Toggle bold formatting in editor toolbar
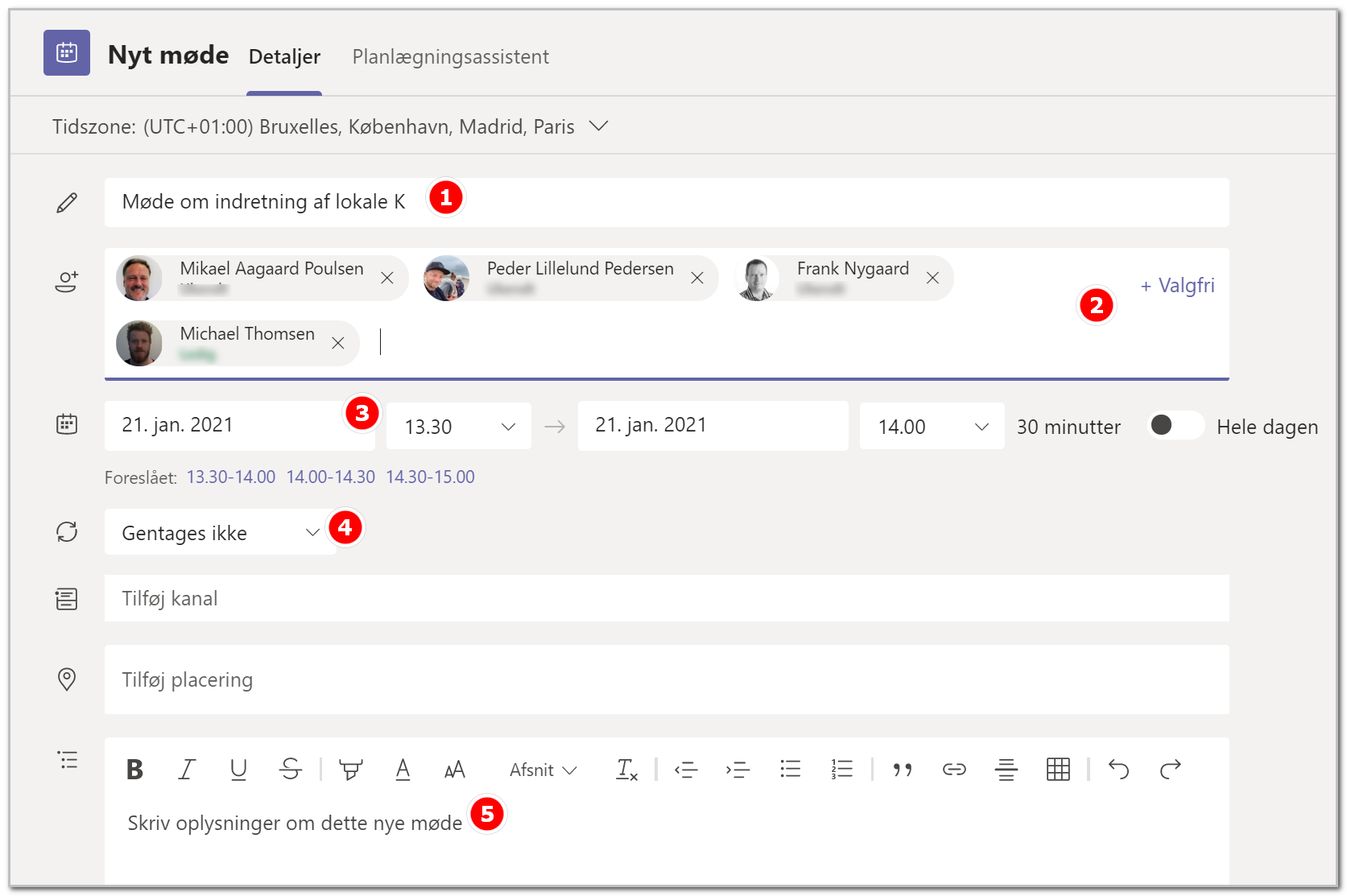This screenshot has height=896, width=1347. [x=135, y=770]
